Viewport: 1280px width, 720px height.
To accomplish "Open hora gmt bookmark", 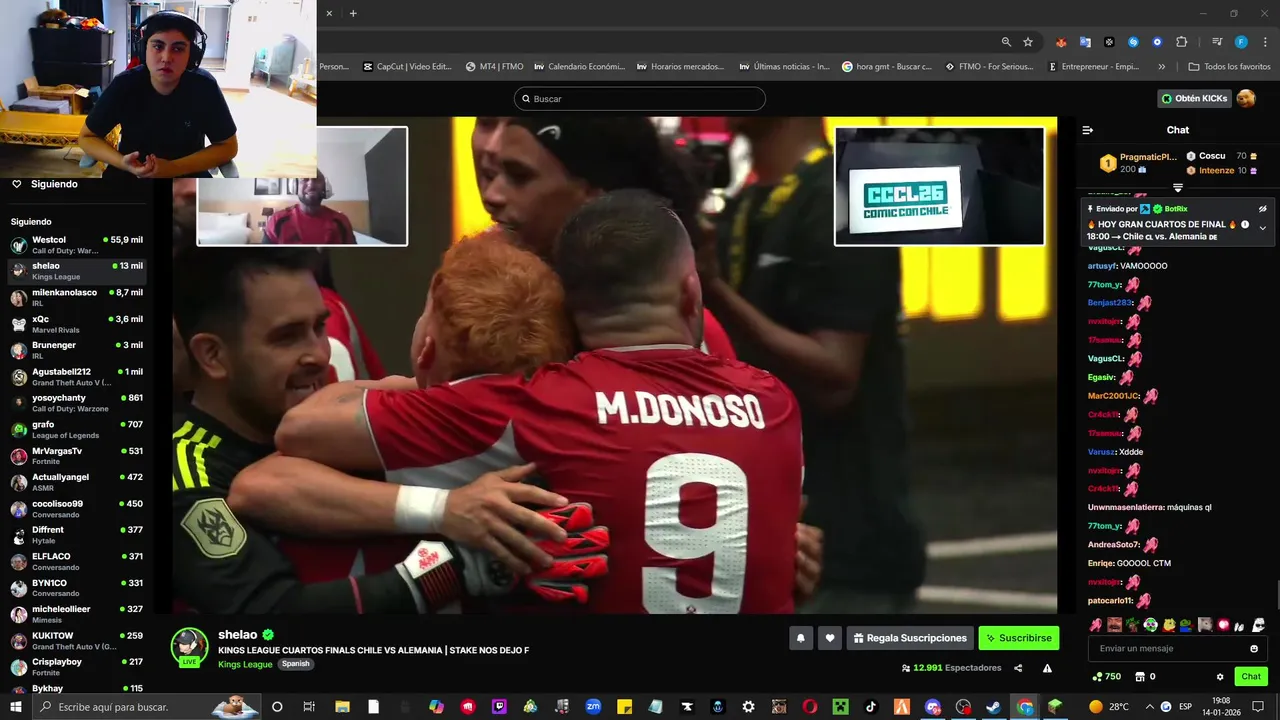I will coord(887,67).
